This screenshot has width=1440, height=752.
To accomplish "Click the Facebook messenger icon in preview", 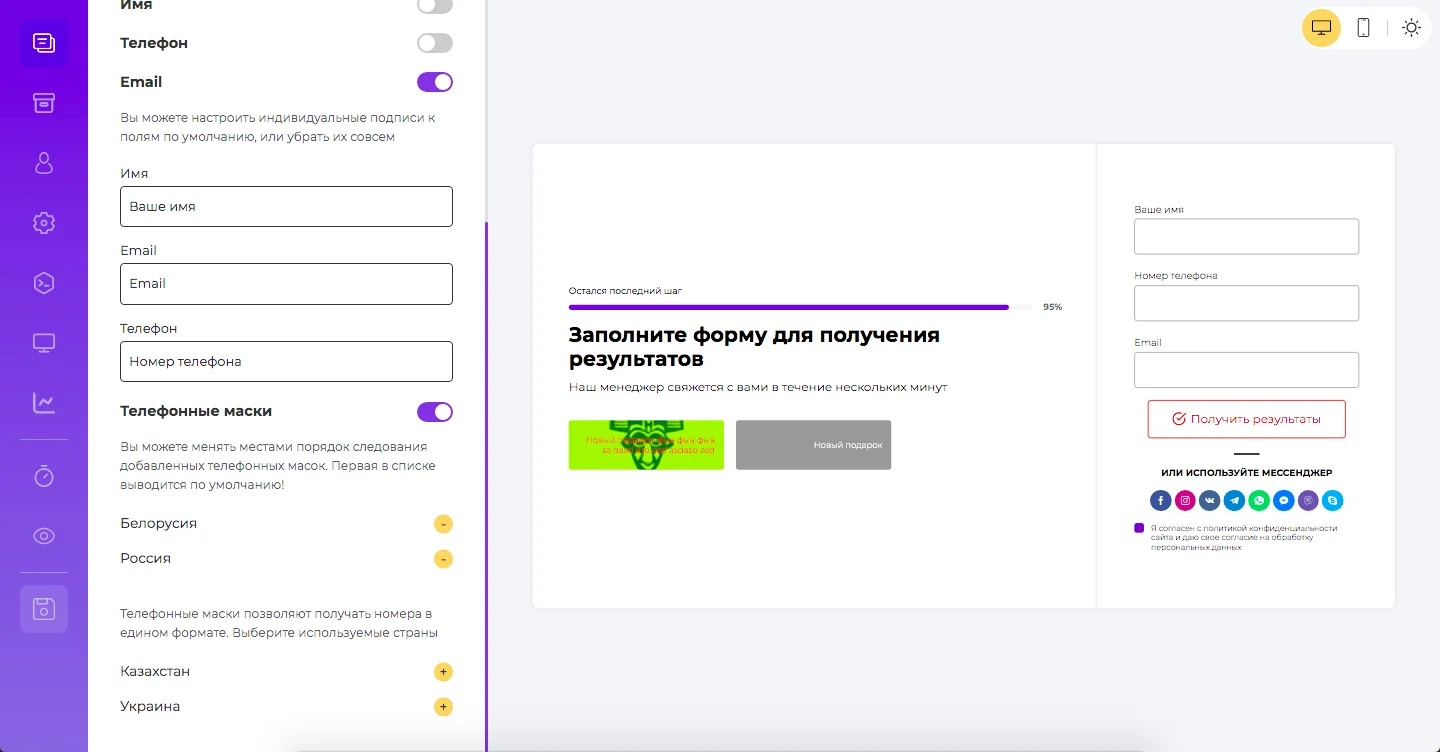I will click(1160, 501).
